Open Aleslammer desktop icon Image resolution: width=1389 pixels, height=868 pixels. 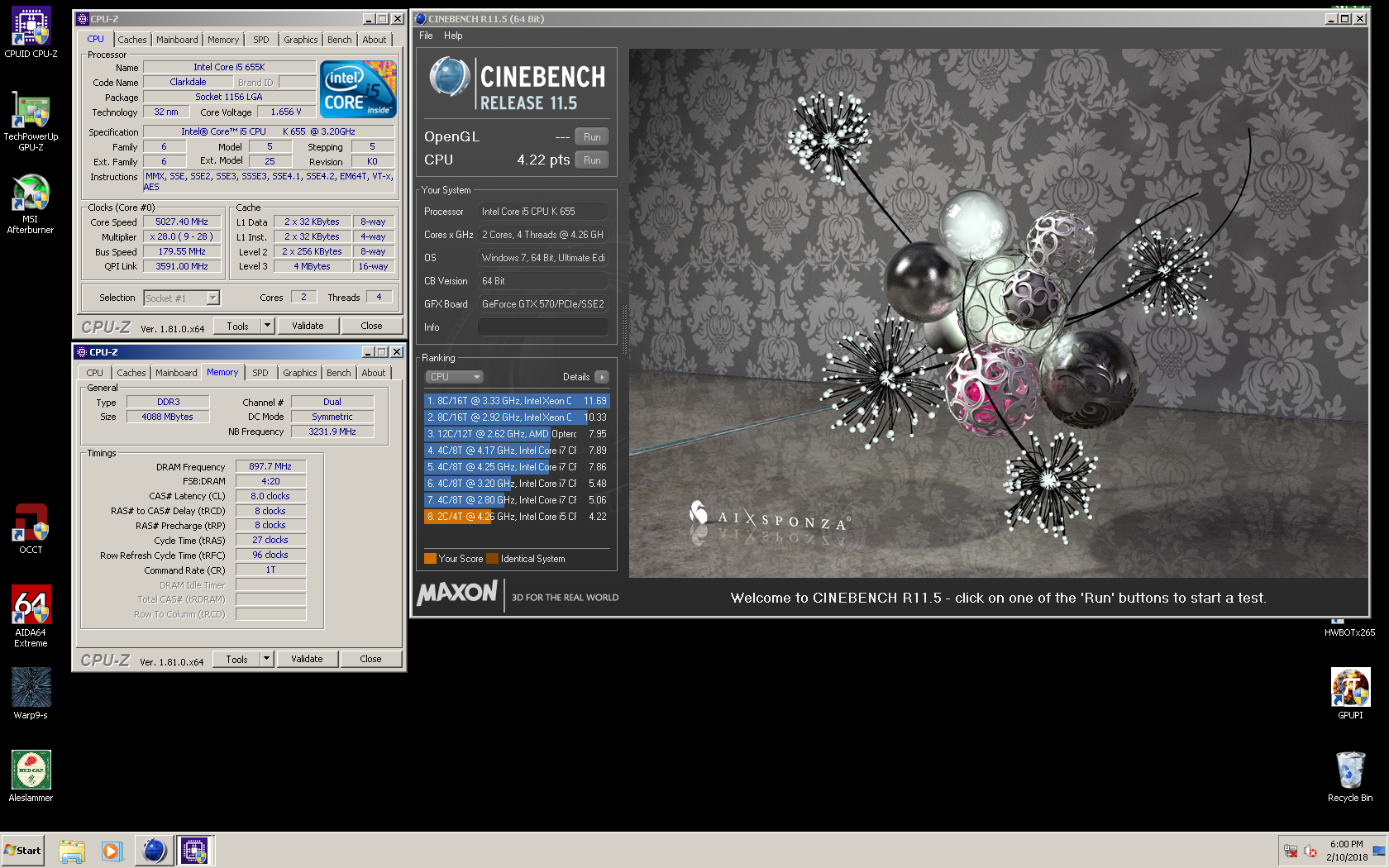31,775
